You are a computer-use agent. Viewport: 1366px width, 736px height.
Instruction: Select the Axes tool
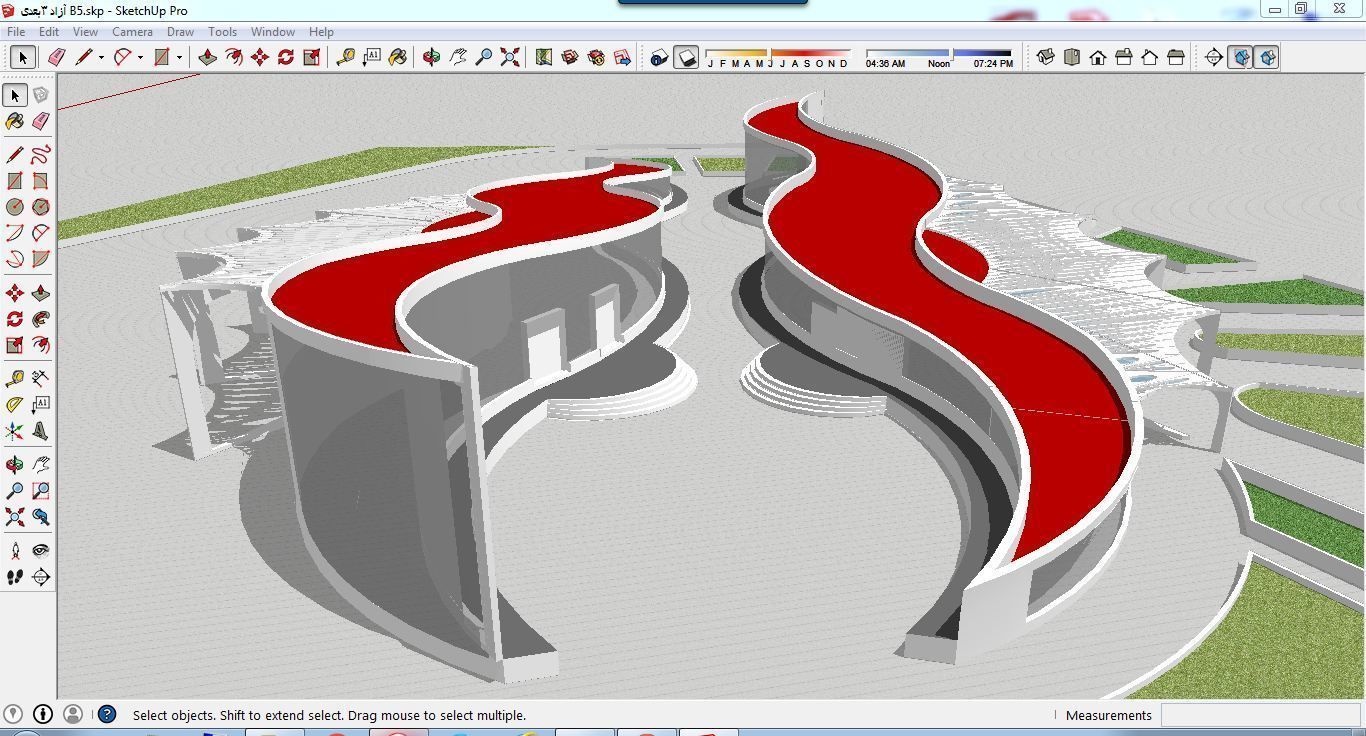click(x=15, y=431)
